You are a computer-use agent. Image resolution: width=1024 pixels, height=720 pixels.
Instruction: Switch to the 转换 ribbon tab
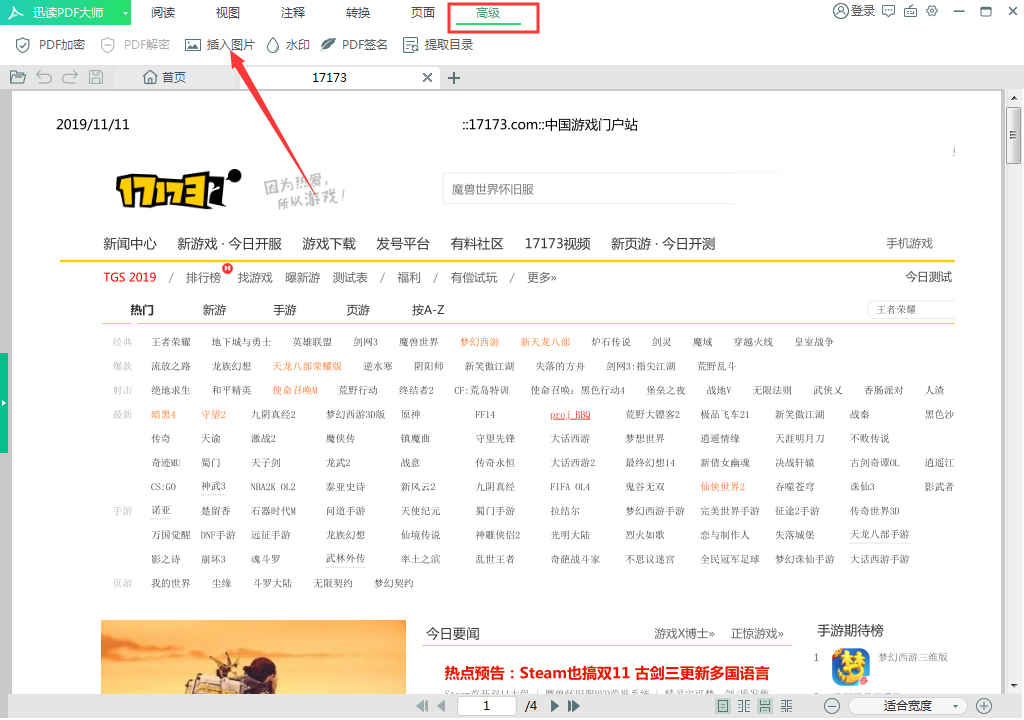point(357,13)
